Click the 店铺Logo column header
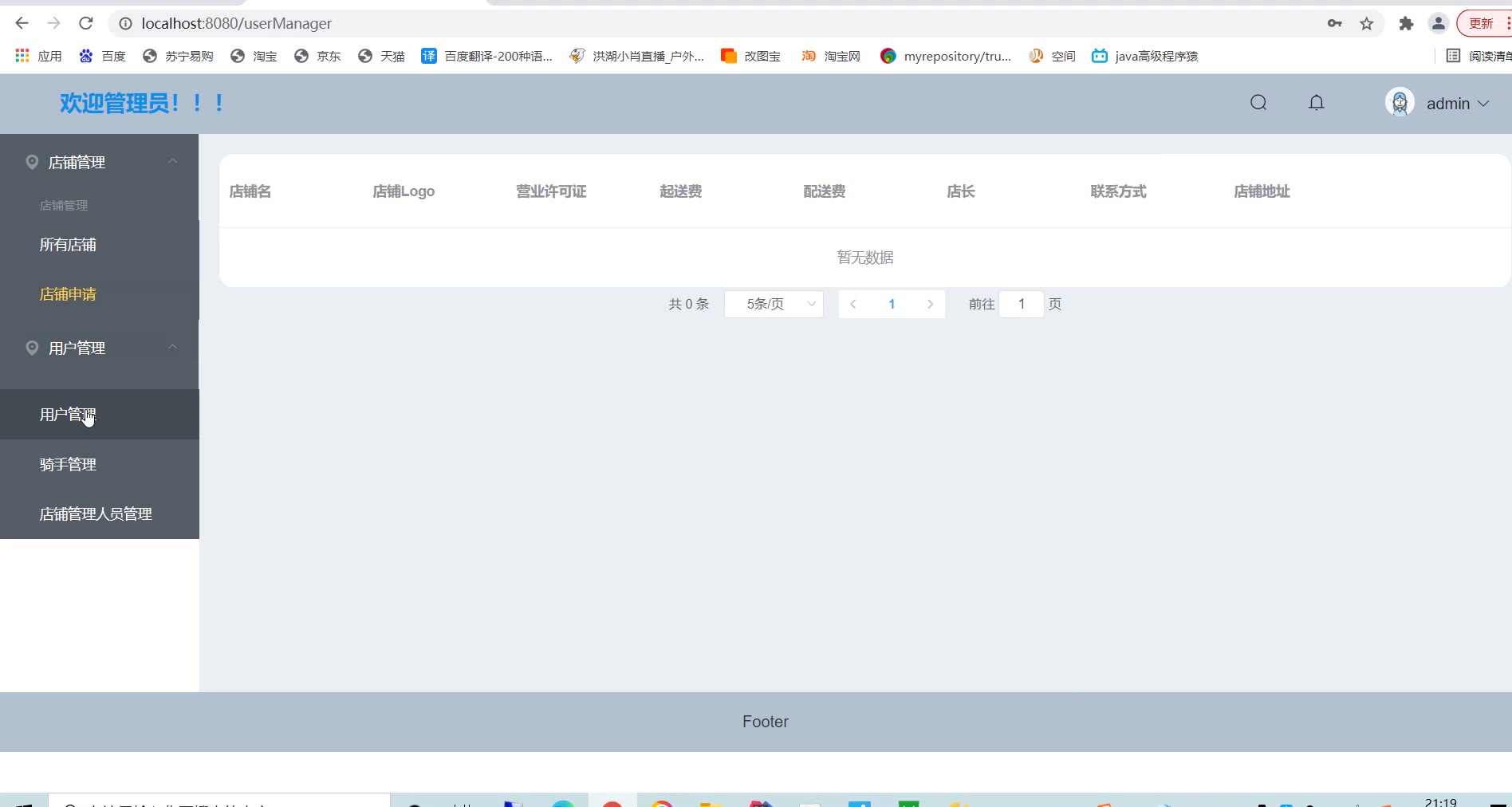 [x=404, y=191]
